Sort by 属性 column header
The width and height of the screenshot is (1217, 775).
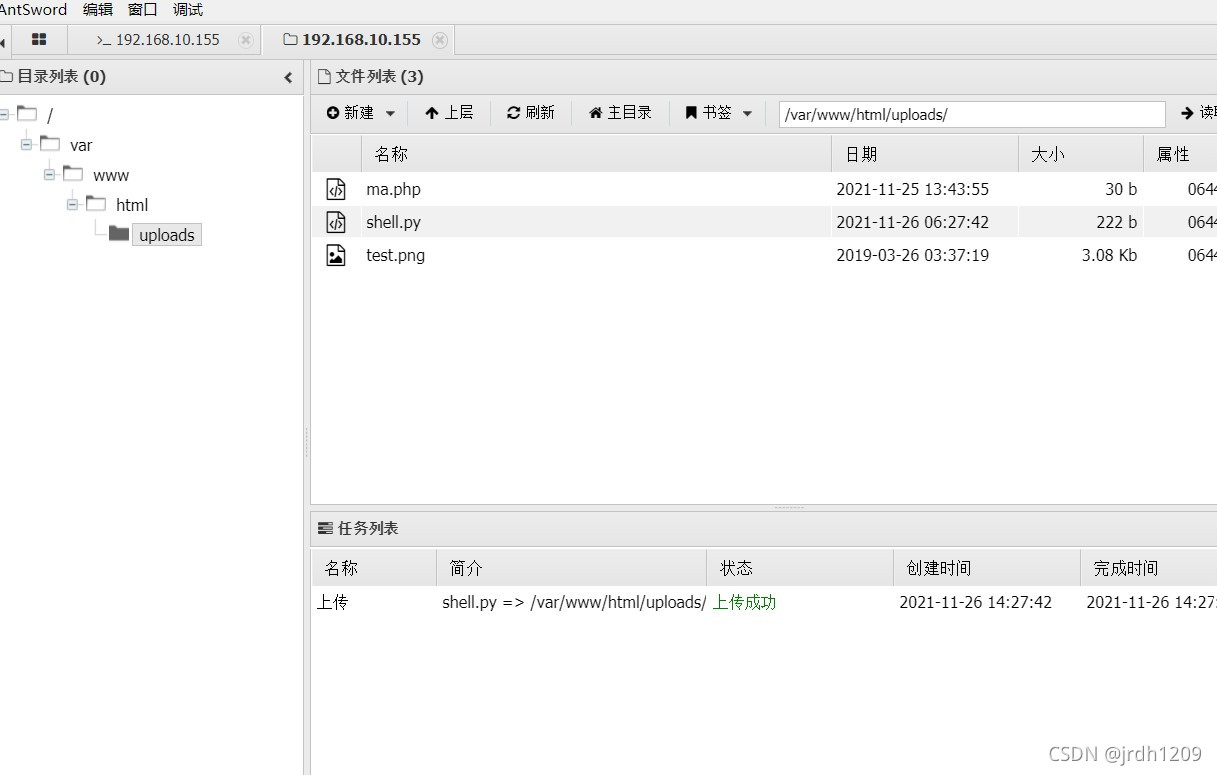[1180, 154]
